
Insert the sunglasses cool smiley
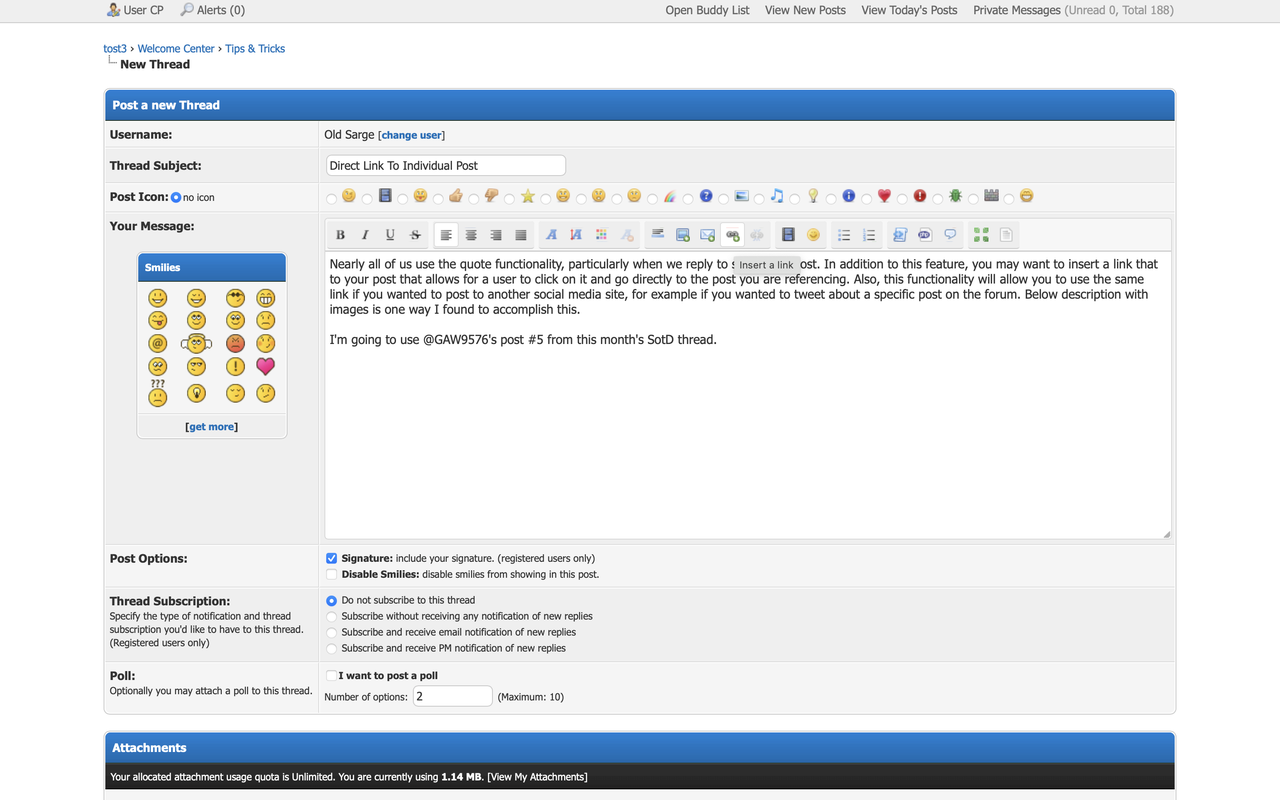pos(235,297)
